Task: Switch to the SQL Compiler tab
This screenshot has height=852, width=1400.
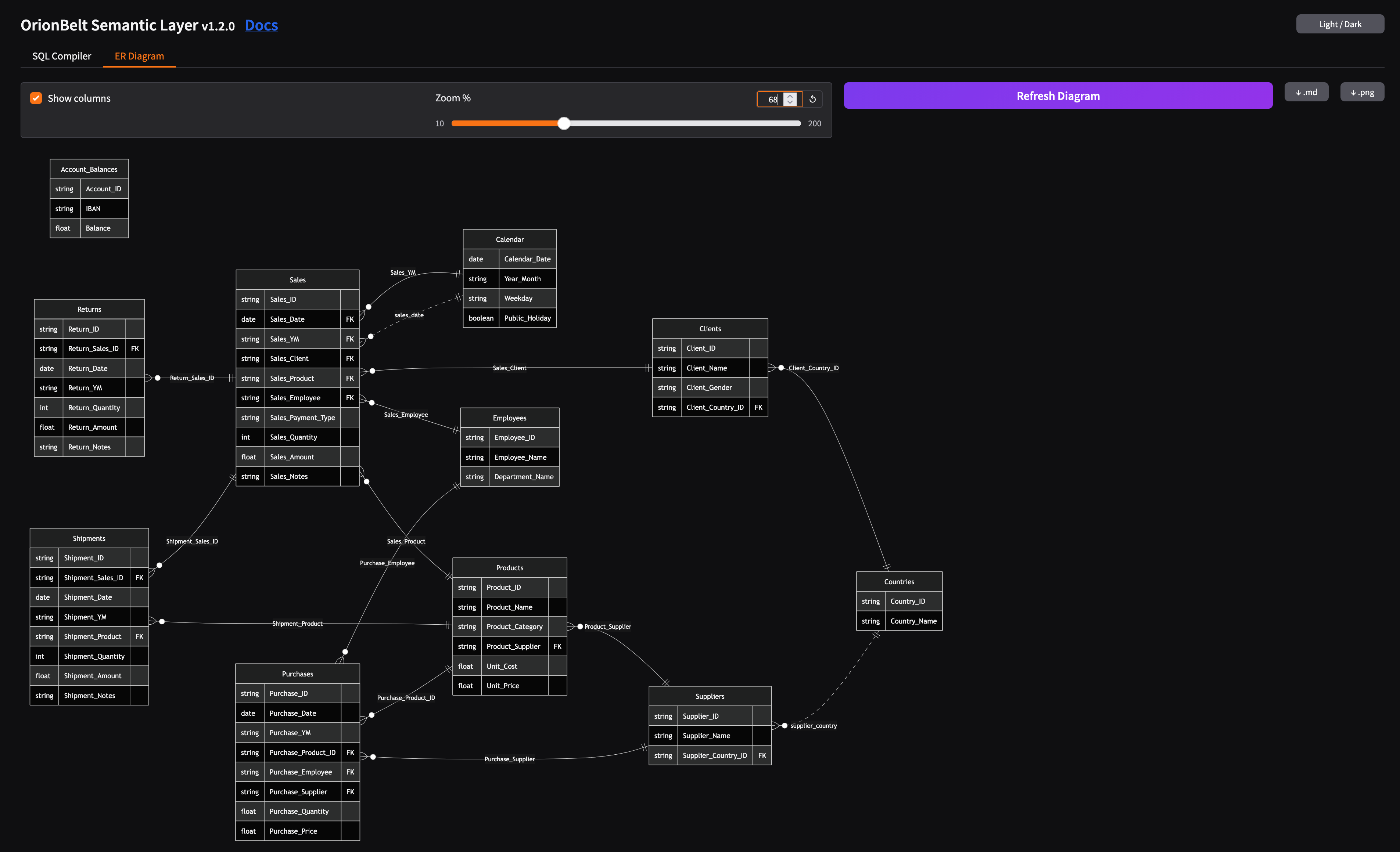Action: tap(61, 56)
